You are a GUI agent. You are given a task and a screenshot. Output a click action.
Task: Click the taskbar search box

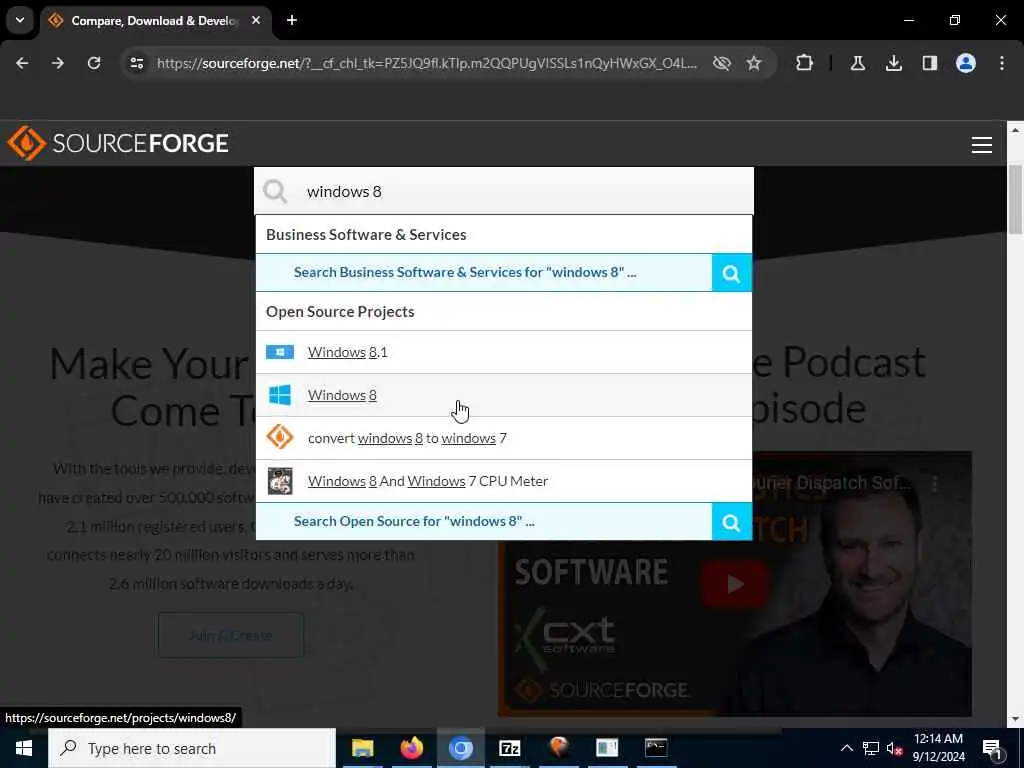click(192, 748)
